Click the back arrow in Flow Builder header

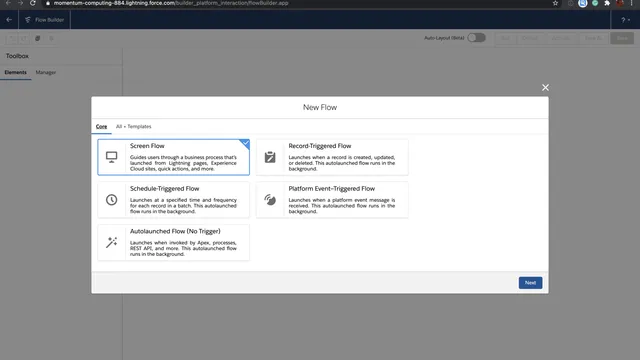point(9,20)
